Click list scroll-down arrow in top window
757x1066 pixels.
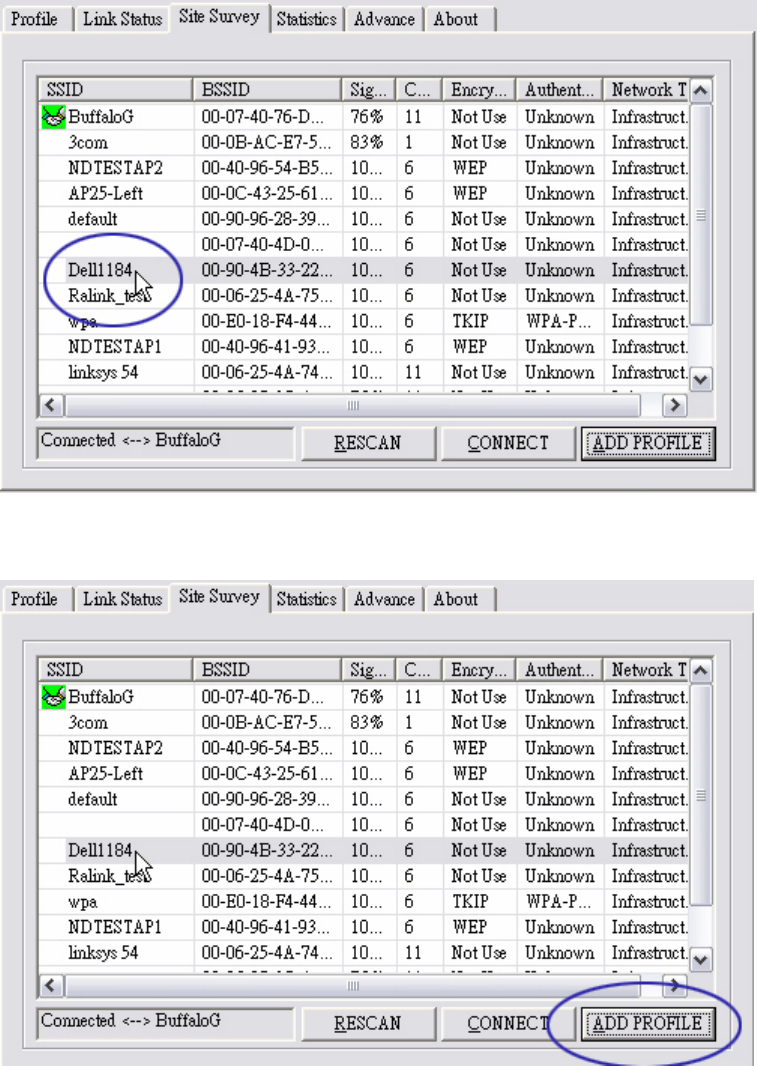pyautogui.click(x=701, y=379)
